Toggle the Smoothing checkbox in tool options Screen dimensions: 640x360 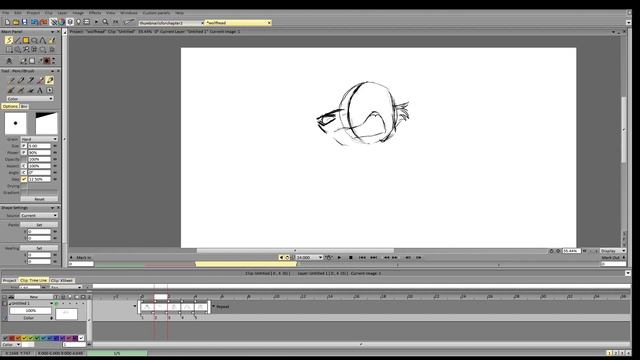point(24,179)
